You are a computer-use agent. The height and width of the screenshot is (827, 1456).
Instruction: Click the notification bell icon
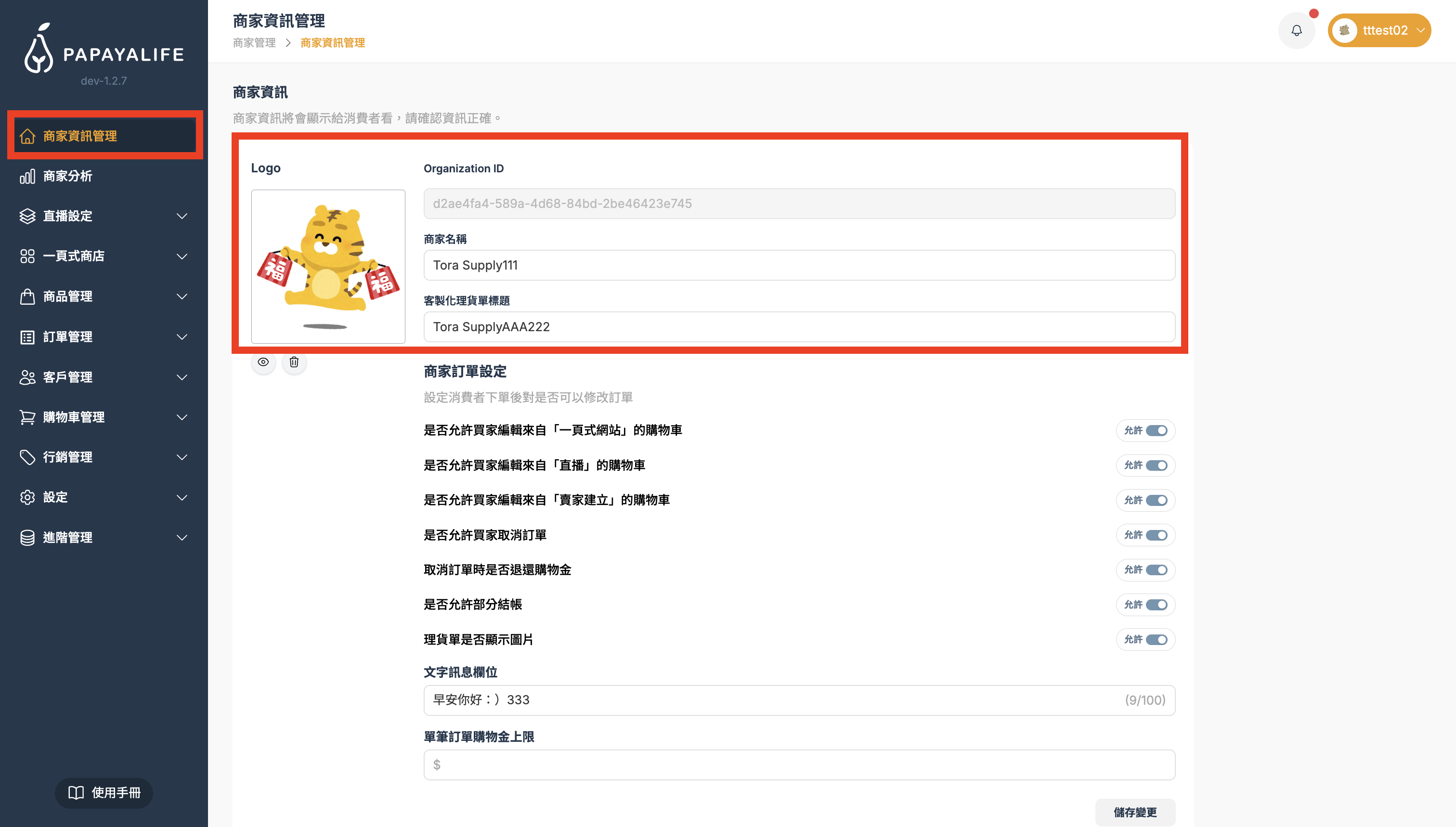pos(1296,30)
